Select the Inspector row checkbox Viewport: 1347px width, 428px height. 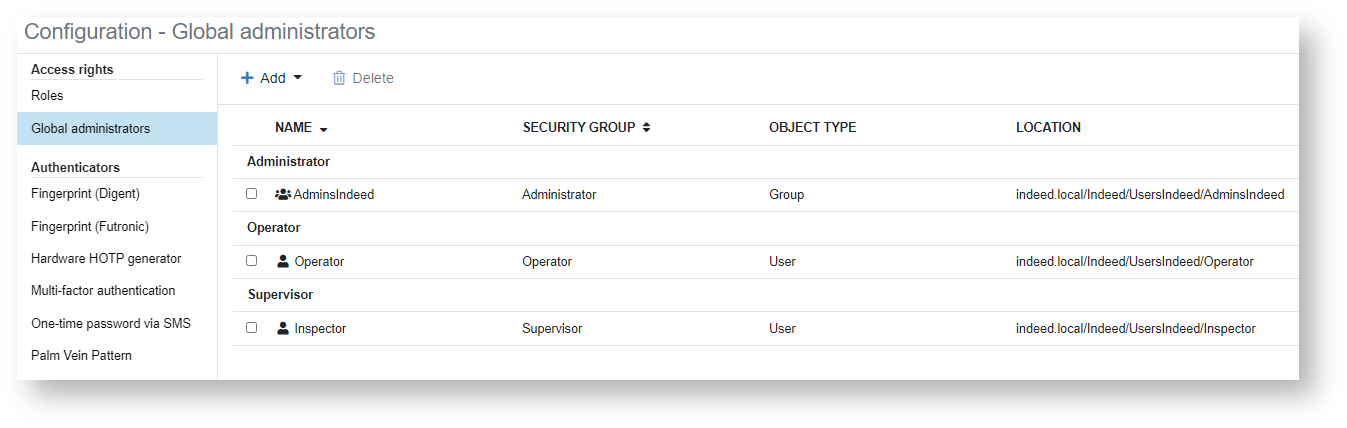(x=252, y=328)
